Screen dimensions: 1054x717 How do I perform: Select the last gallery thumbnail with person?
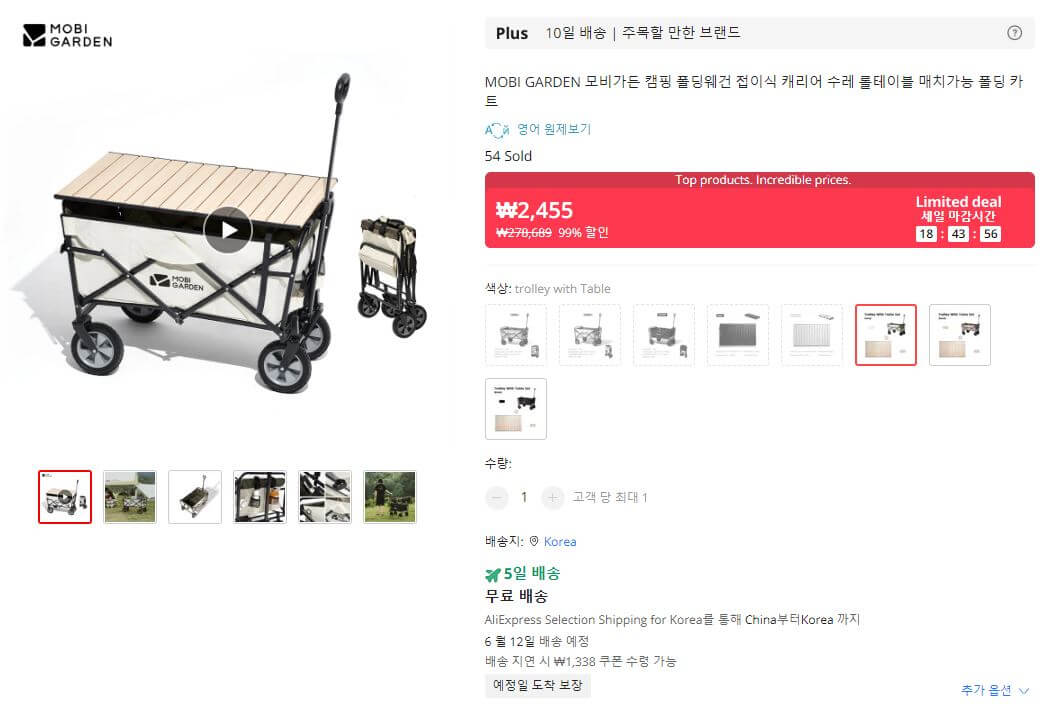pos(389,496)
